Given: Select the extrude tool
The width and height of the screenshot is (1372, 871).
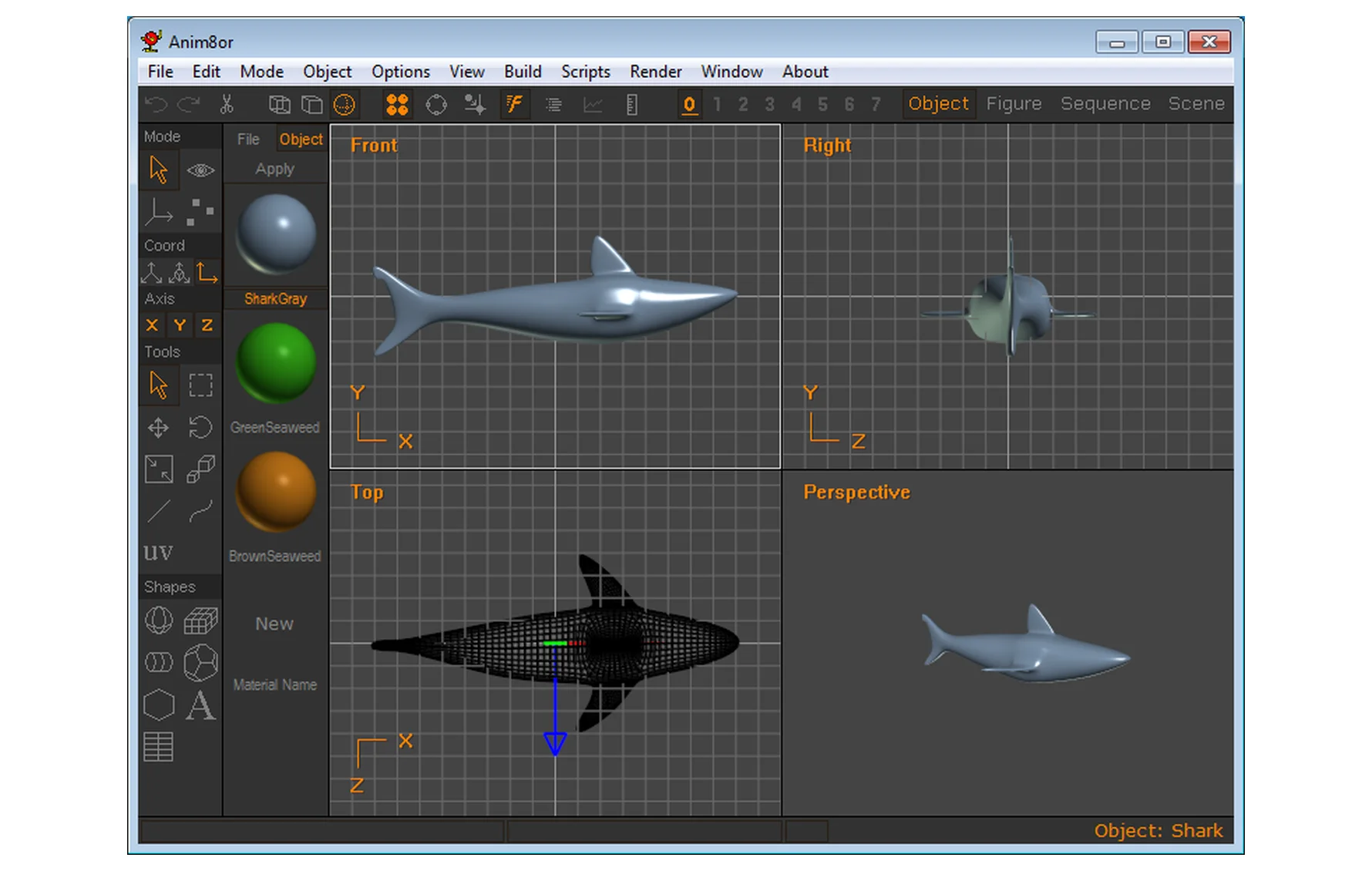Looking at the screenshot, I should click(200, 469).
